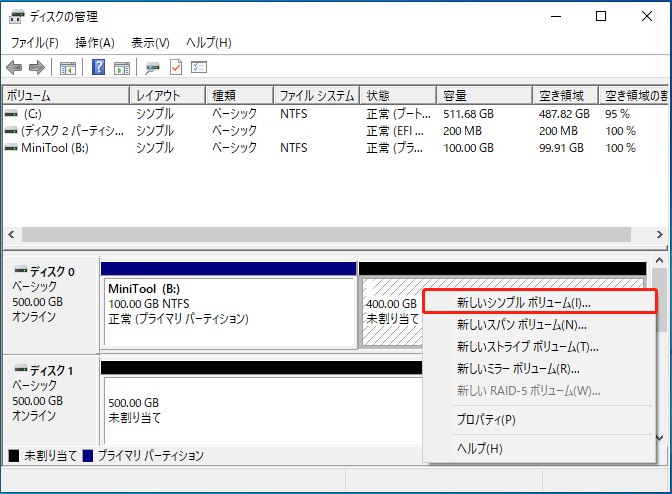The width and height of the screenshot is (672, 494).
Task: Click the rescan disks toolbar icon
Action: [152, 68]
